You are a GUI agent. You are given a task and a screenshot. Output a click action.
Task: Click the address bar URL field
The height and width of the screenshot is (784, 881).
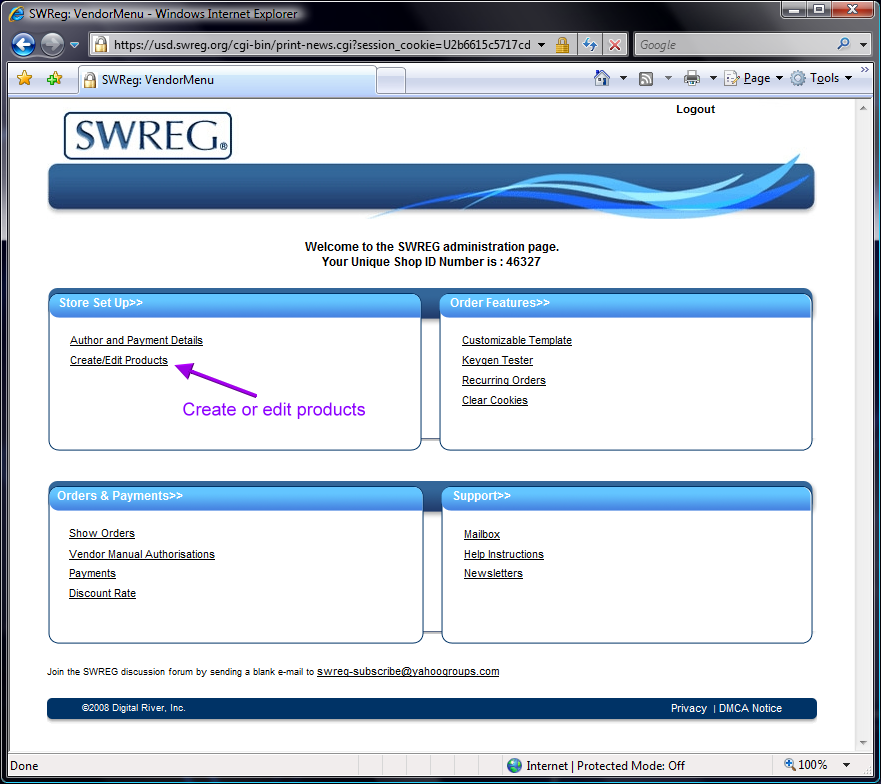point(321,45)
